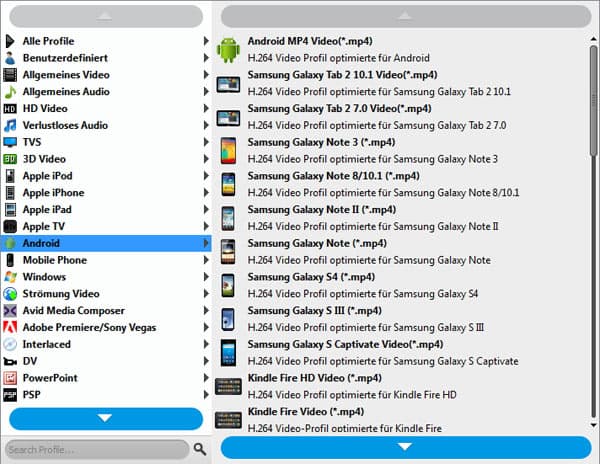Click gray up button above category list
The height and width of the screenshot is (464, 600).
pyautogui.click(x=106, y=16)
